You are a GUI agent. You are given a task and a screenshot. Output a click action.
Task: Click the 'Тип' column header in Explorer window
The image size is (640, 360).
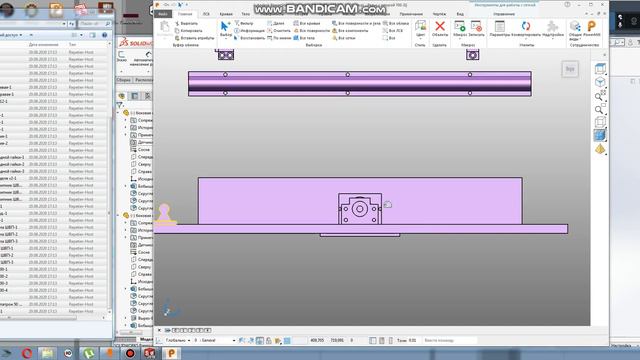coord(73,44)
